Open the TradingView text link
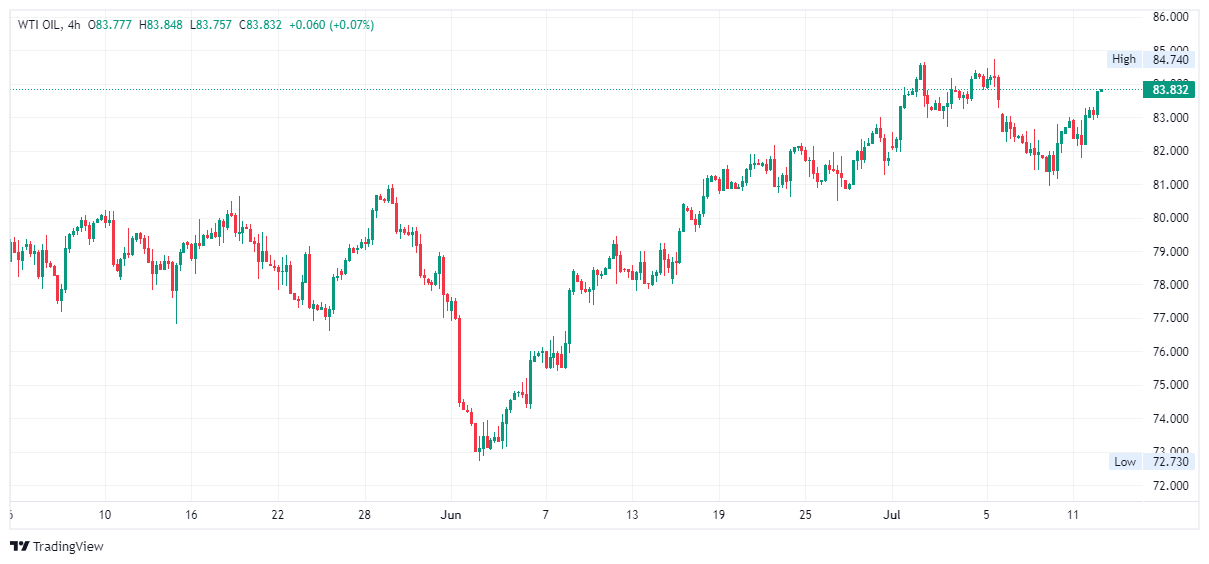 (68, 546)
